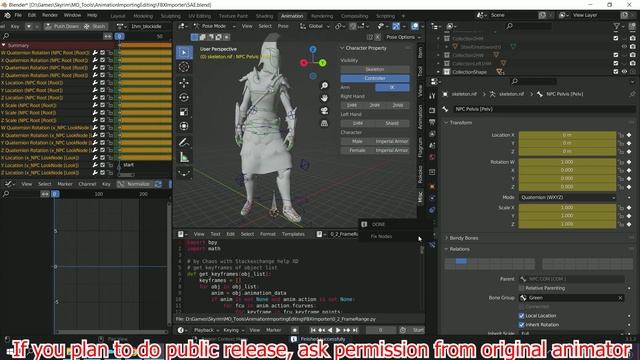Animate Scale X keyframe diamond

pos(629,207)
